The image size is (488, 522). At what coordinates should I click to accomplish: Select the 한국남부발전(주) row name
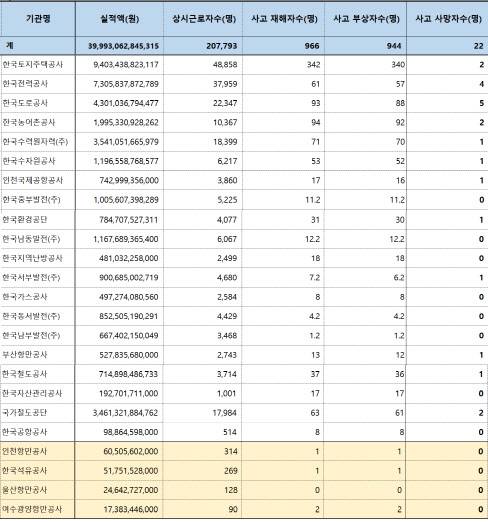(x=31, y=335)
